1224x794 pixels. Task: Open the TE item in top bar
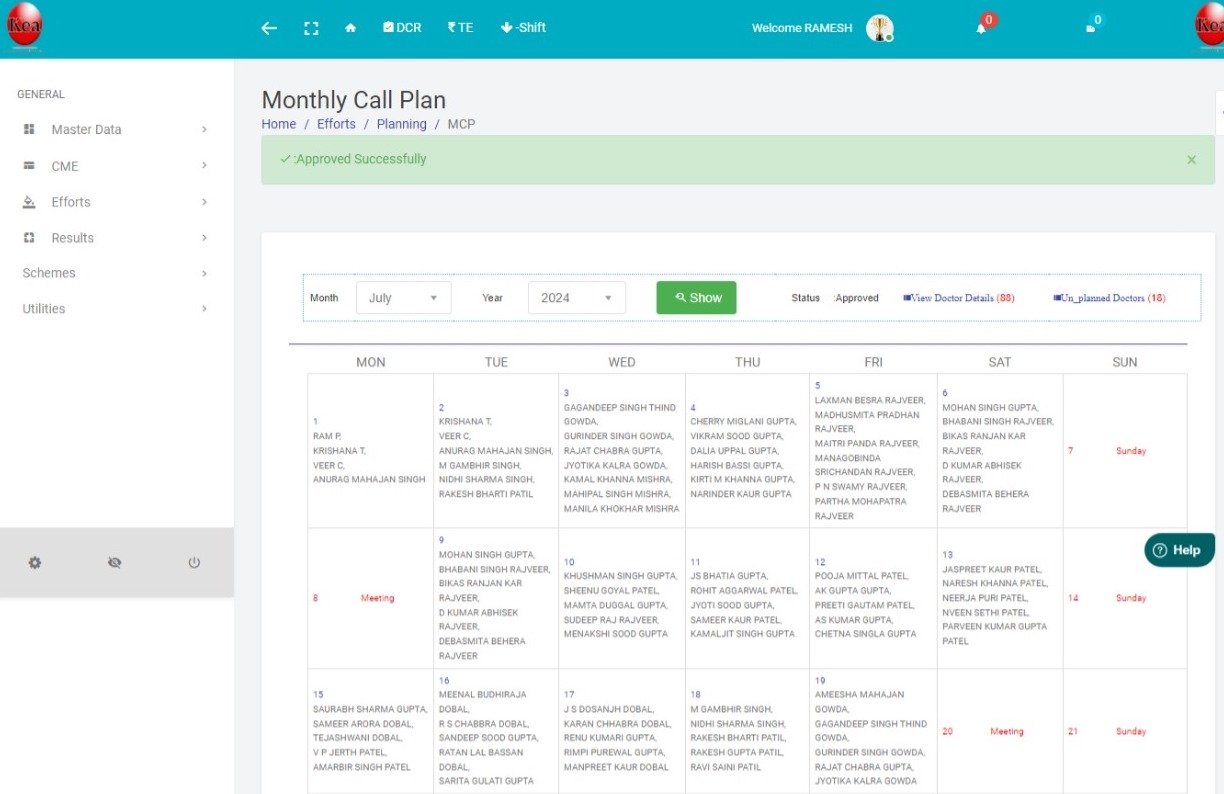click(x=460, y=28)
